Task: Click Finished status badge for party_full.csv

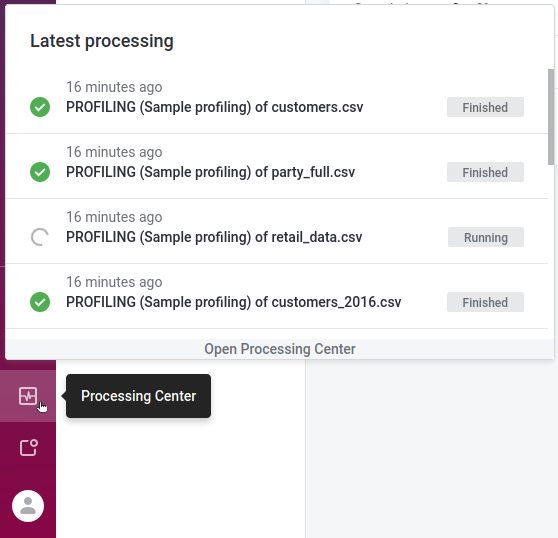Action: 485,172
